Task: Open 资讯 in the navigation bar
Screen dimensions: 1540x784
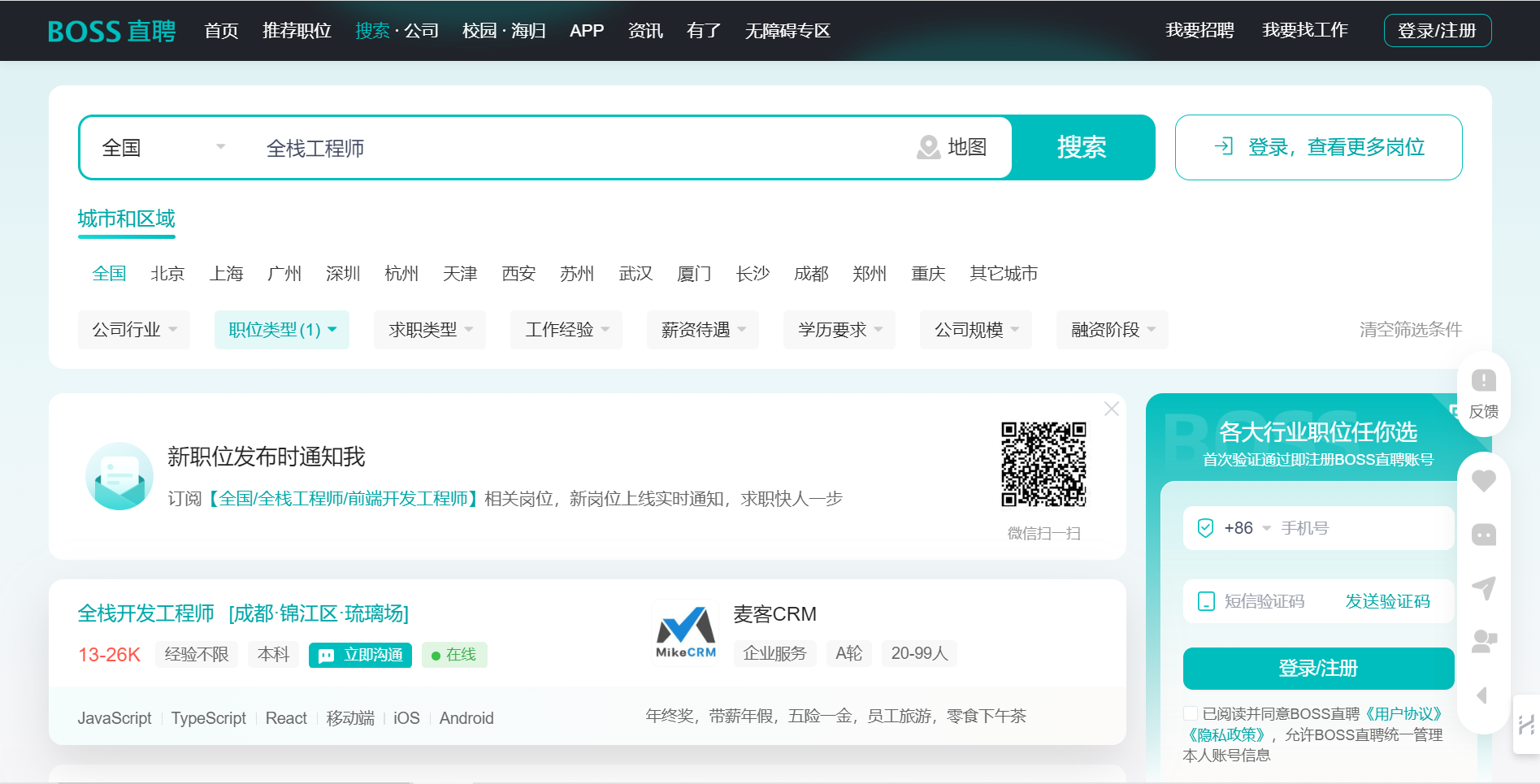Action: point(645,31)
